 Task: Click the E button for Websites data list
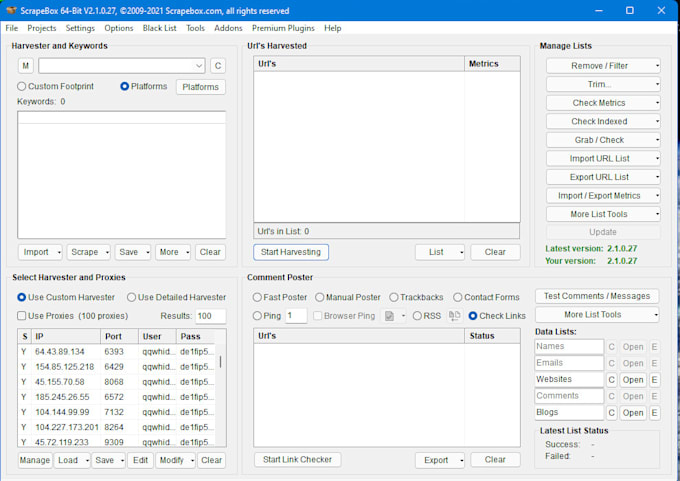[654, 380]
